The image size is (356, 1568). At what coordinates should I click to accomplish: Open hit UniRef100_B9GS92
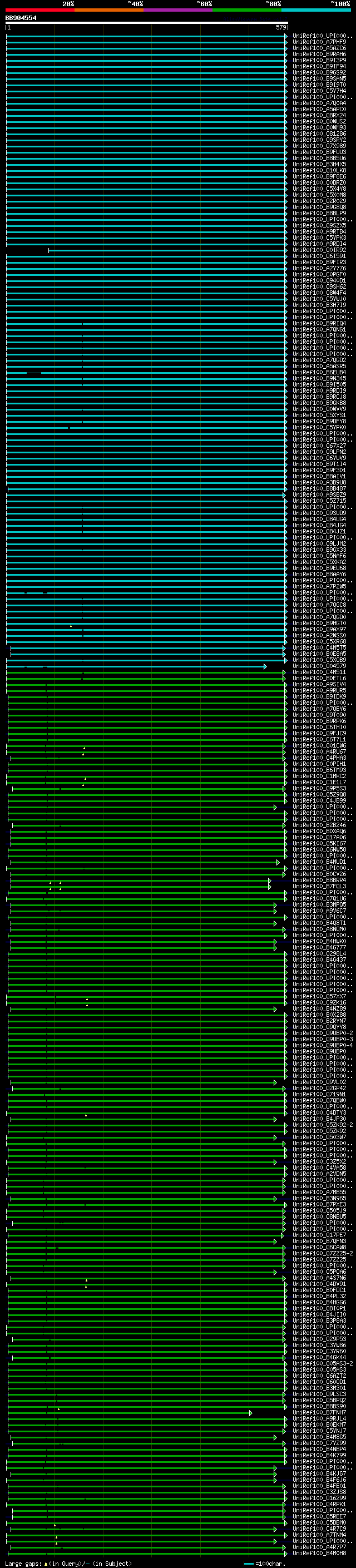(319, 72)
